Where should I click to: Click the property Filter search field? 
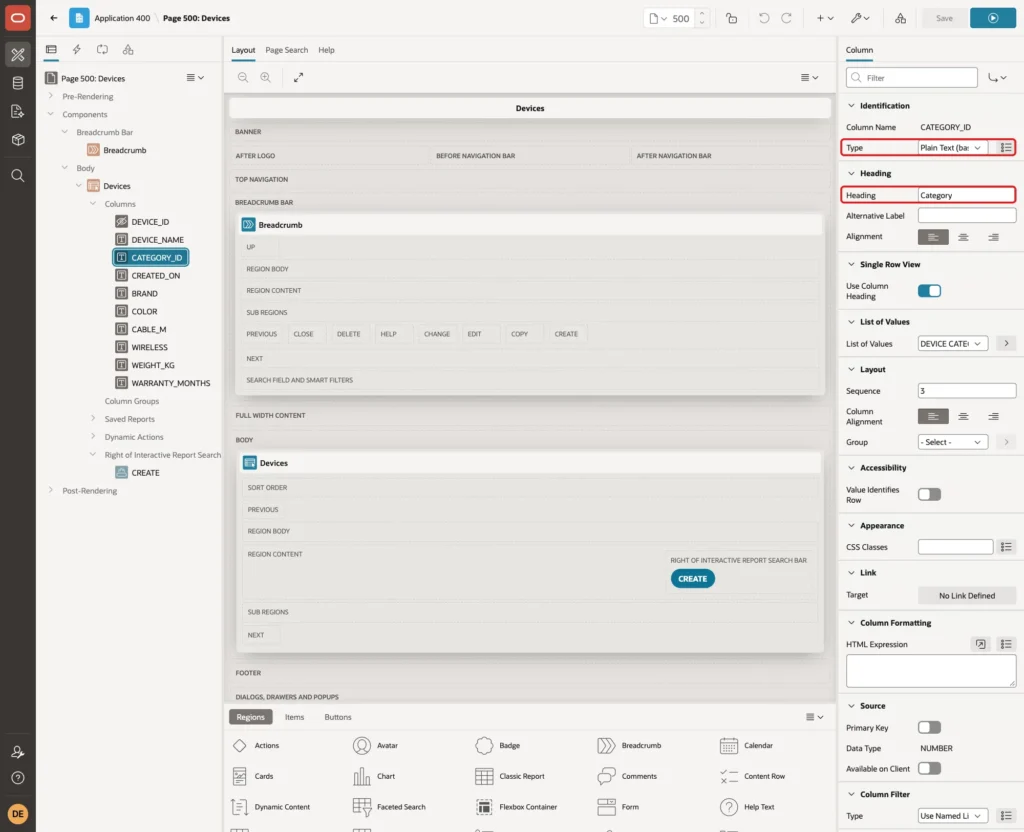click(x=912, y=78)
